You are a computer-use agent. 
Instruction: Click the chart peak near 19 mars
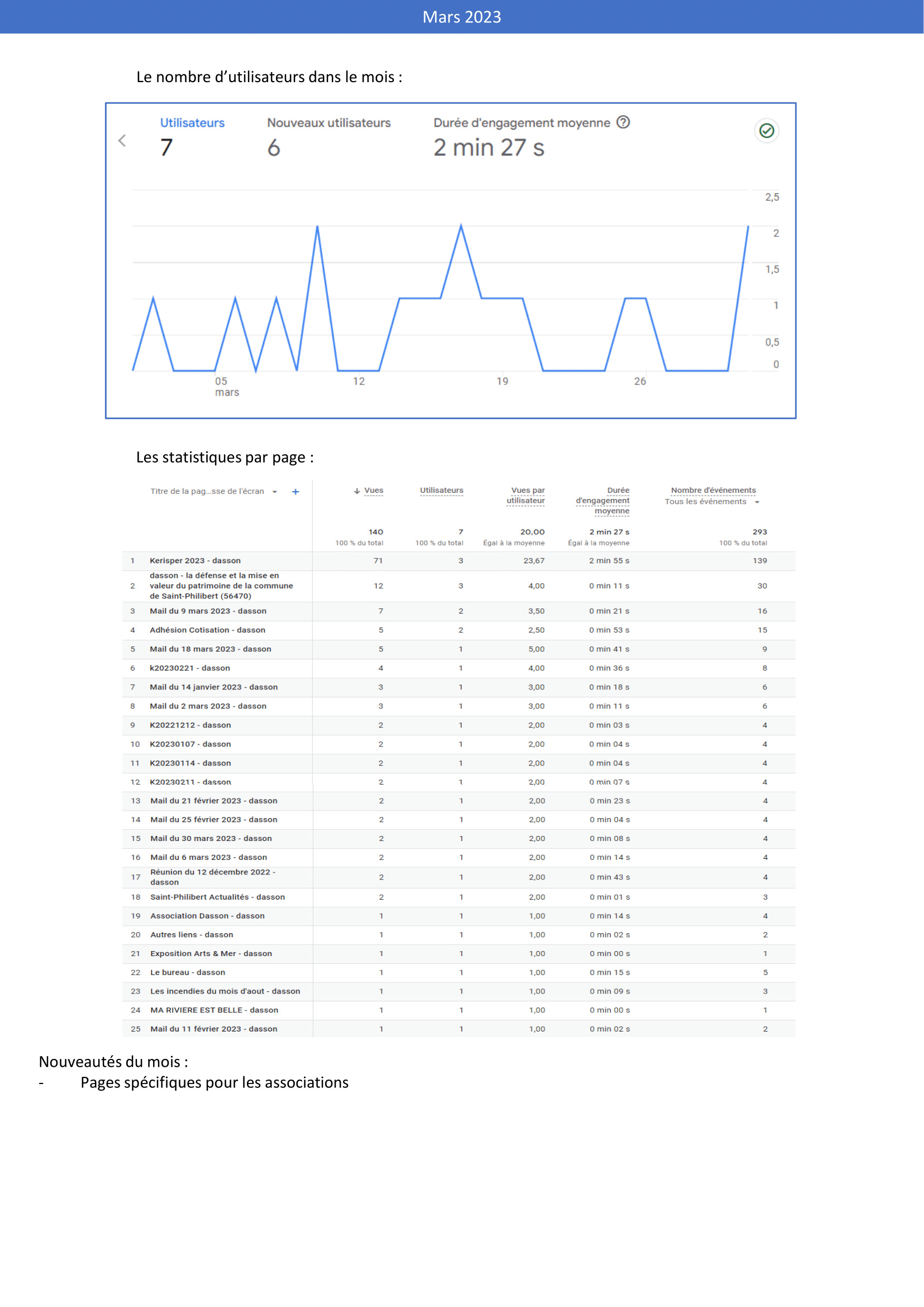(461, 225)
